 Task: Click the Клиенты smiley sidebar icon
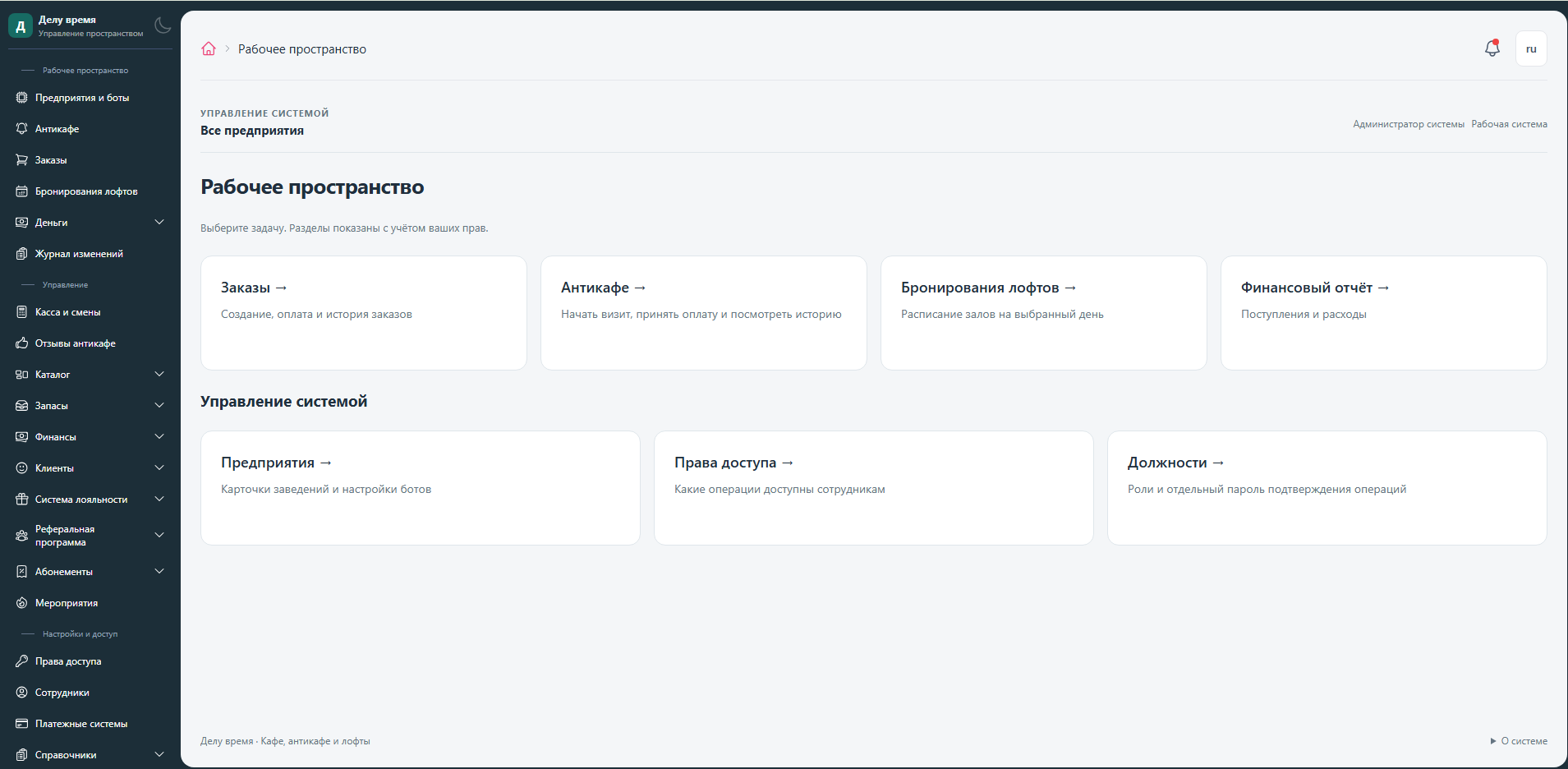(x=22, y=468)
